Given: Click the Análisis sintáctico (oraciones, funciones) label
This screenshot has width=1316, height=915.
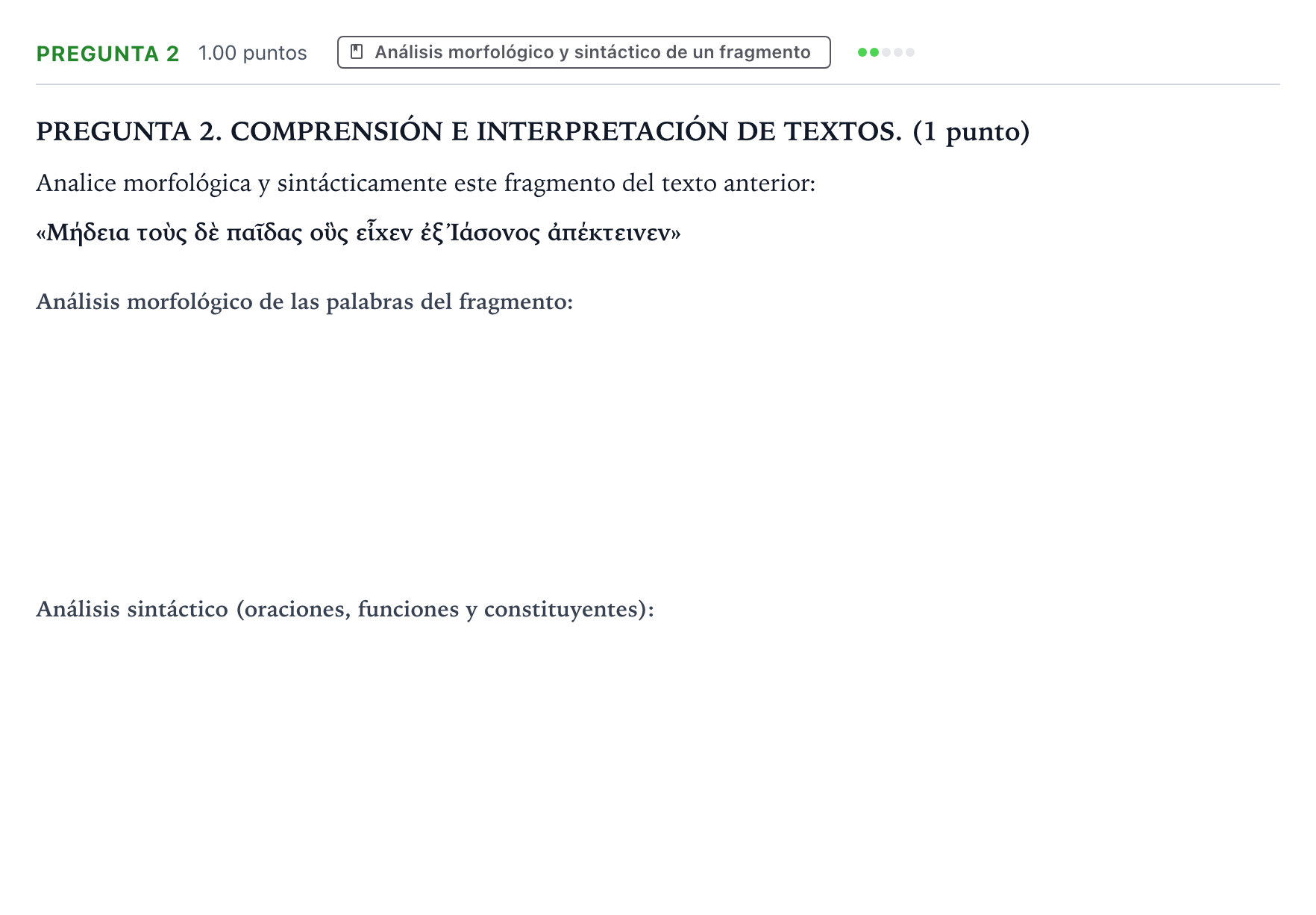Looking at the screenshot, I should point(345,609).
